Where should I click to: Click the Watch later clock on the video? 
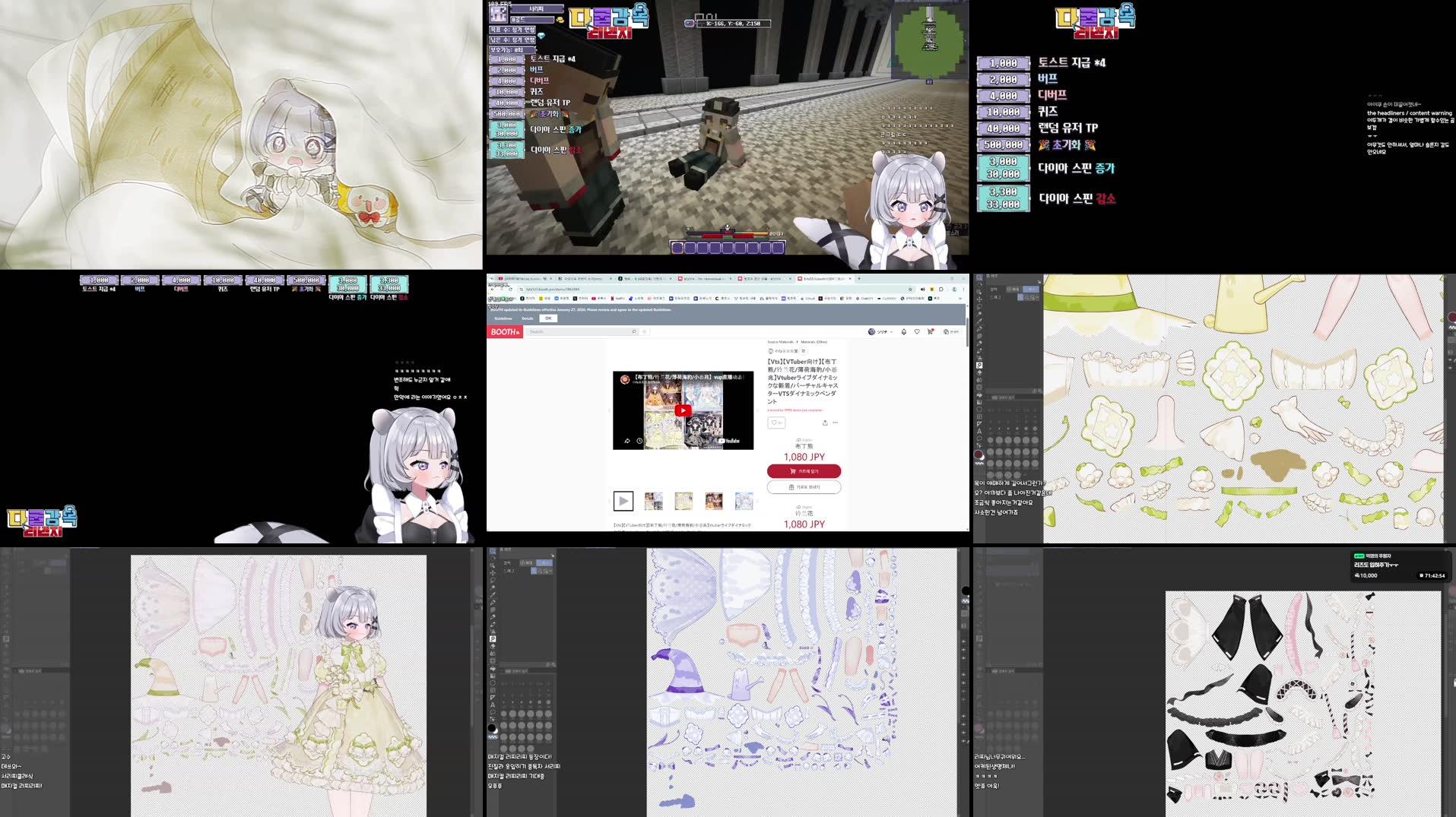[639, 441]
